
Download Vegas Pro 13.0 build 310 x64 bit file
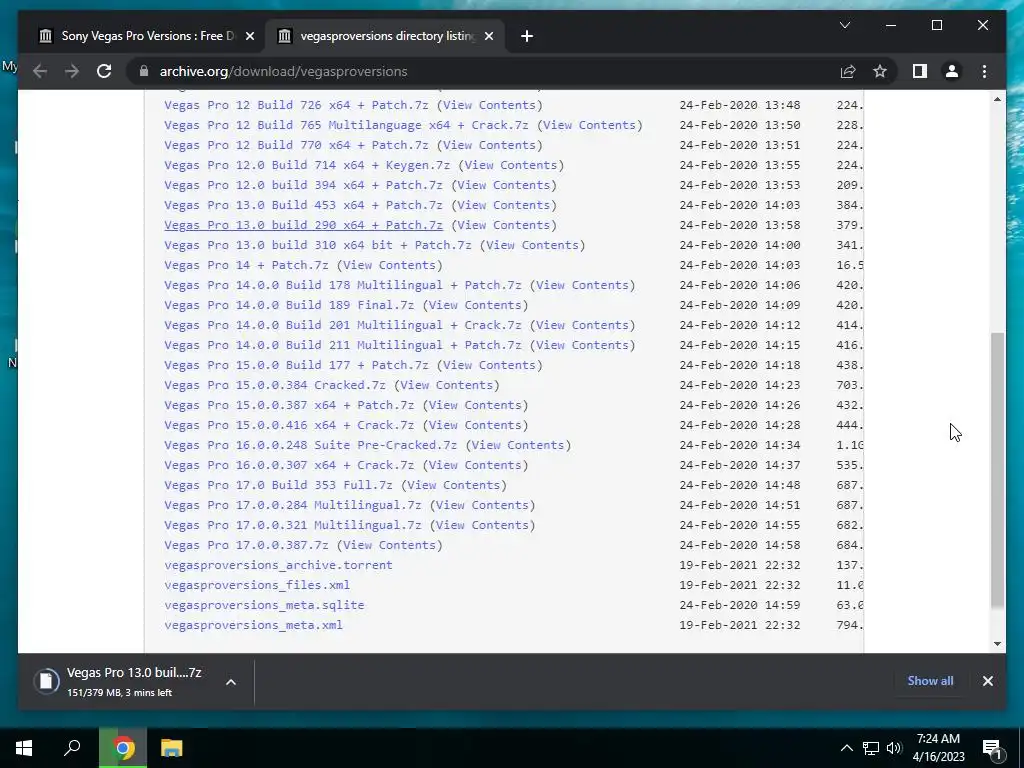click(318, 245)
